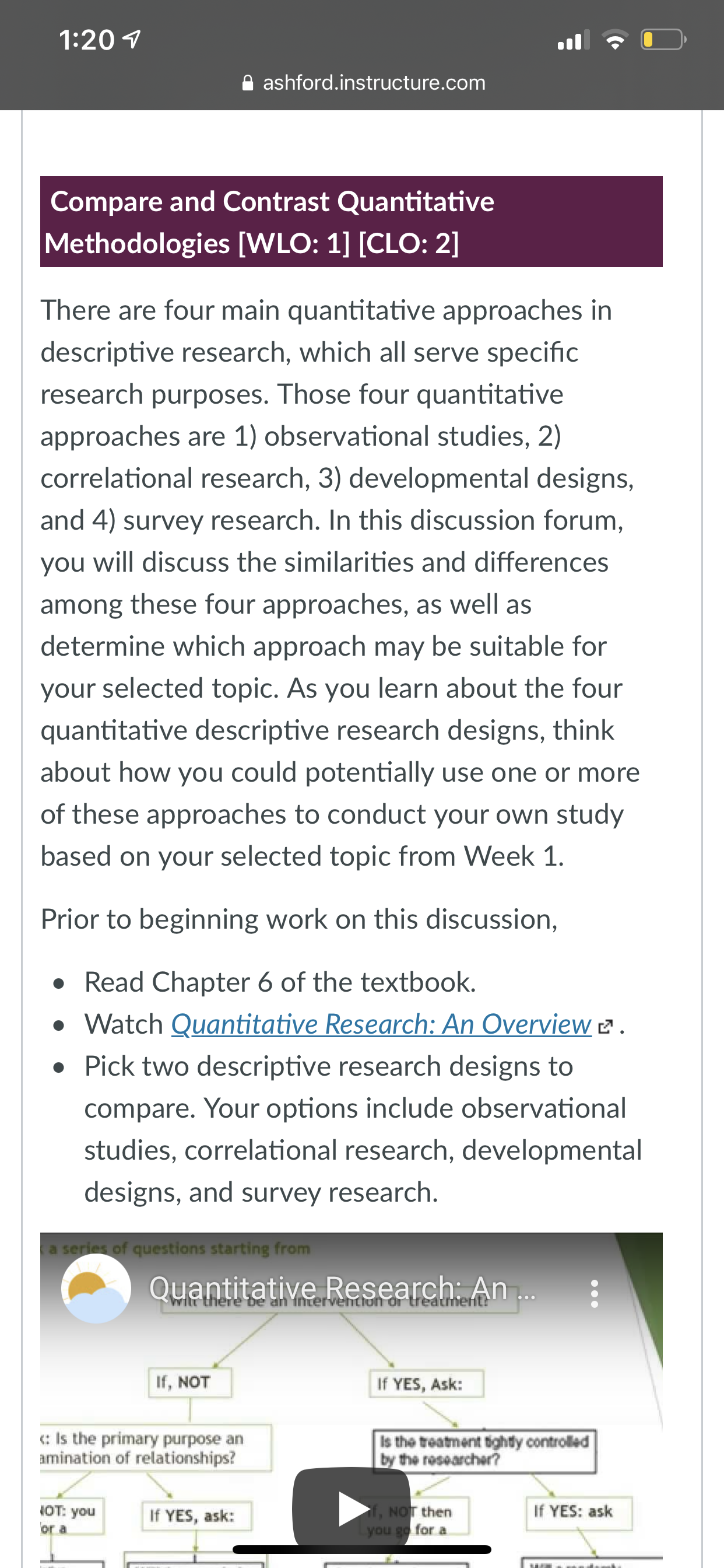Viewport: 724px width, 1568px height.
Task: Play the embedded Quantitative Research video
Action: (351, 1508)
